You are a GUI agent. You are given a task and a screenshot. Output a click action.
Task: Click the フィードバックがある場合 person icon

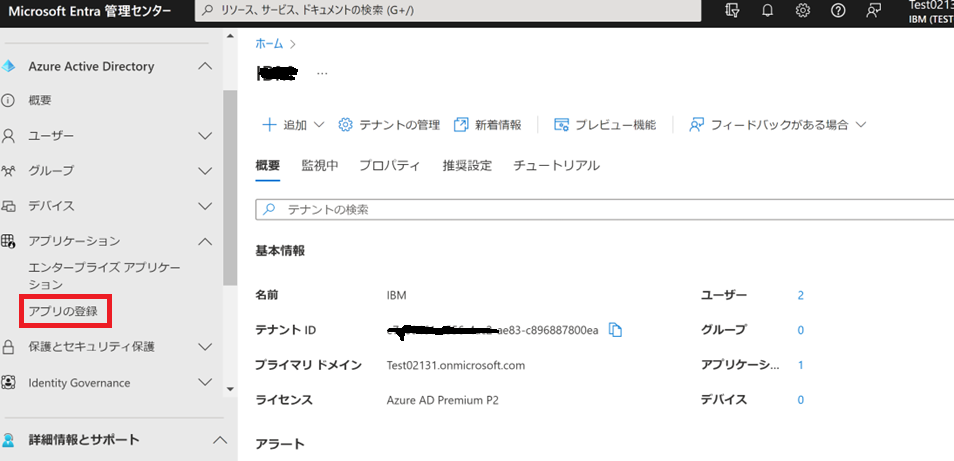696,125
